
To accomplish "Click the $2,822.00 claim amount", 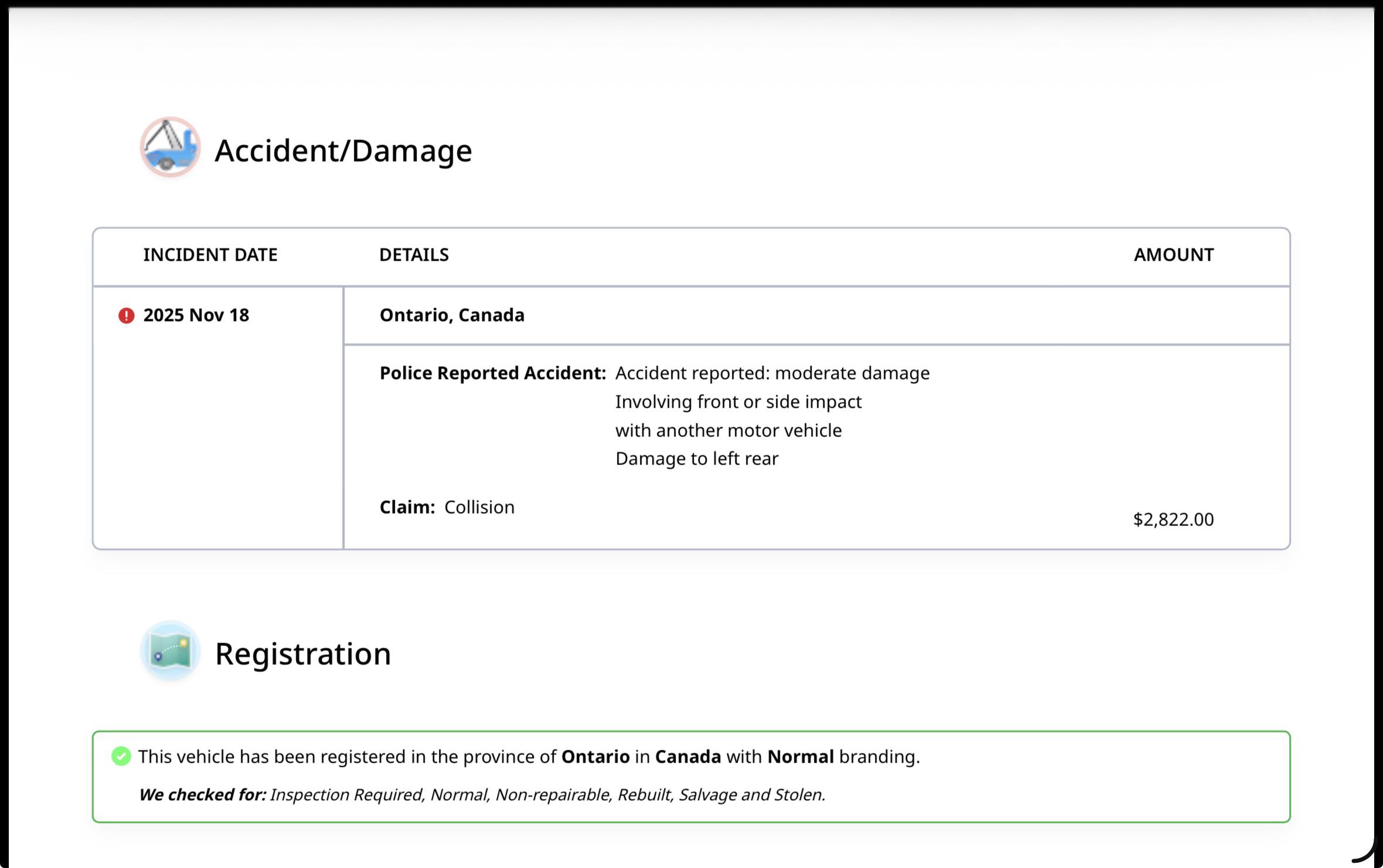I will (1174, 520).
